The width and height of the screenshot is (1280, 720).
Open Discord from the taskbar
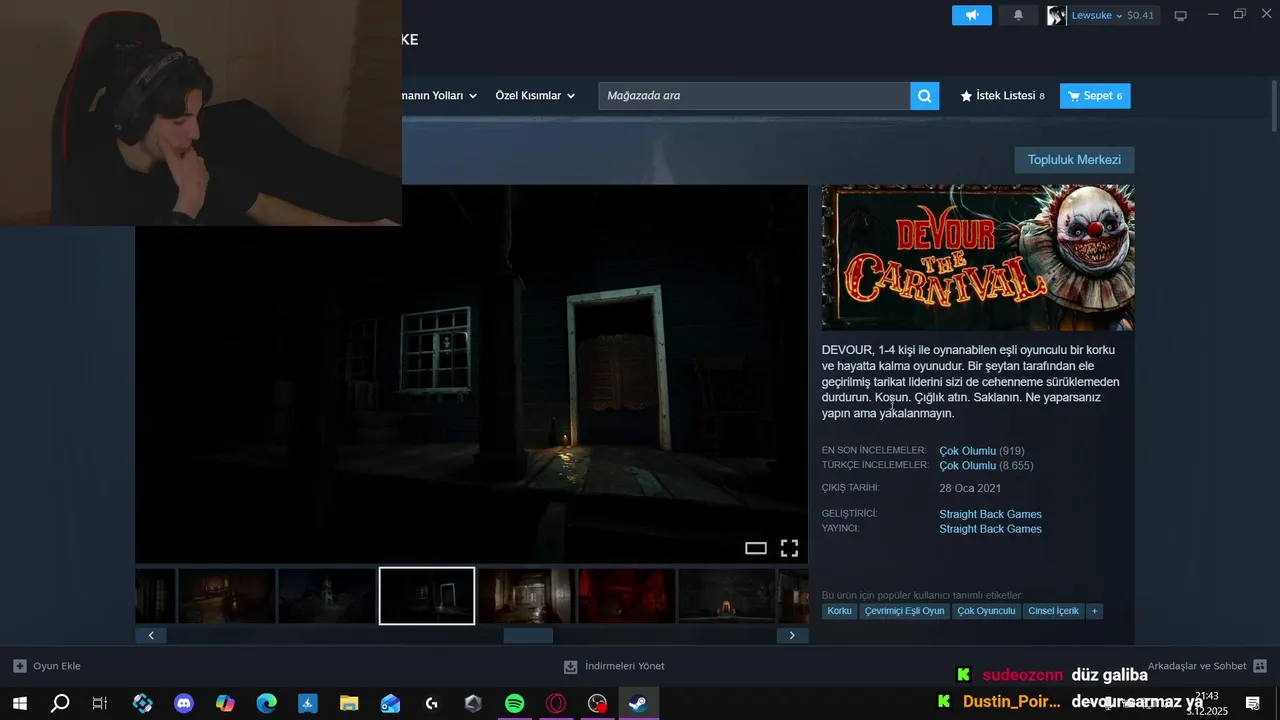184,703
